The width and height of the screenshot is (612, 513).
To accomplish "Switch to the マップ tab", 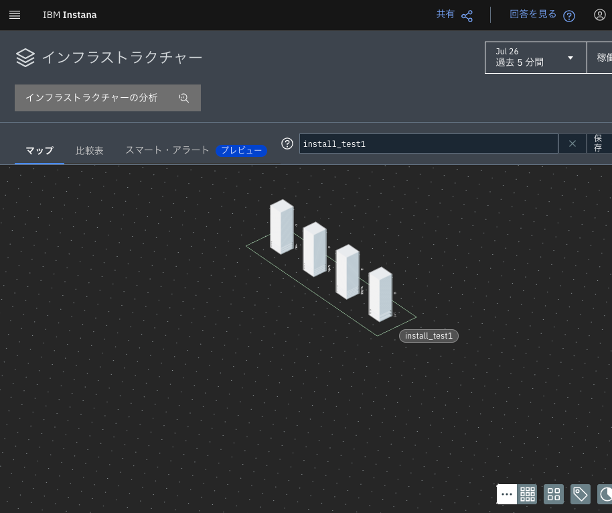I will (x=39, y=151).
